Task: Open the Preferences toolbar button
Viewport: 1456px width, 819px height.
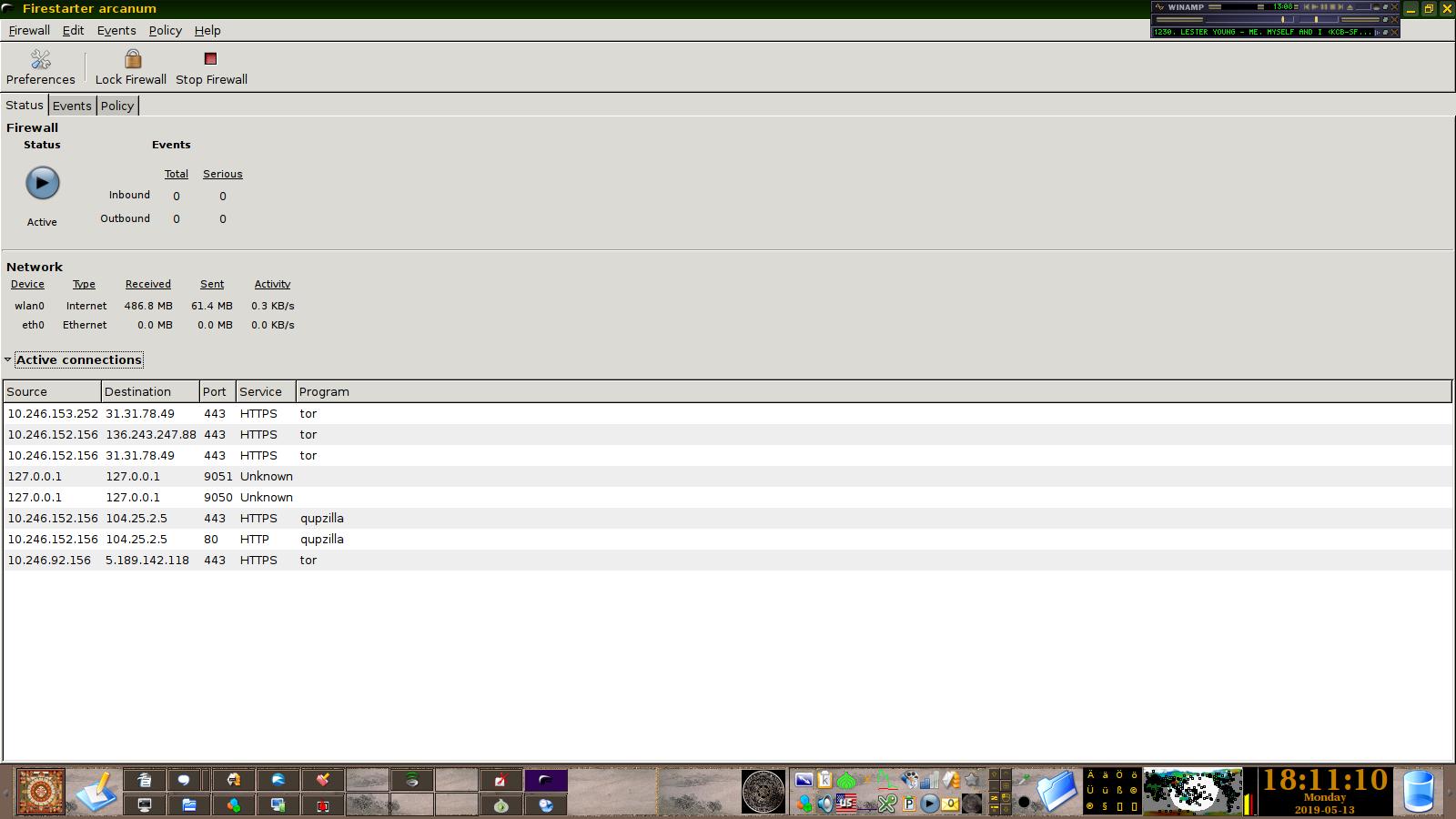Action: [40, 68]
